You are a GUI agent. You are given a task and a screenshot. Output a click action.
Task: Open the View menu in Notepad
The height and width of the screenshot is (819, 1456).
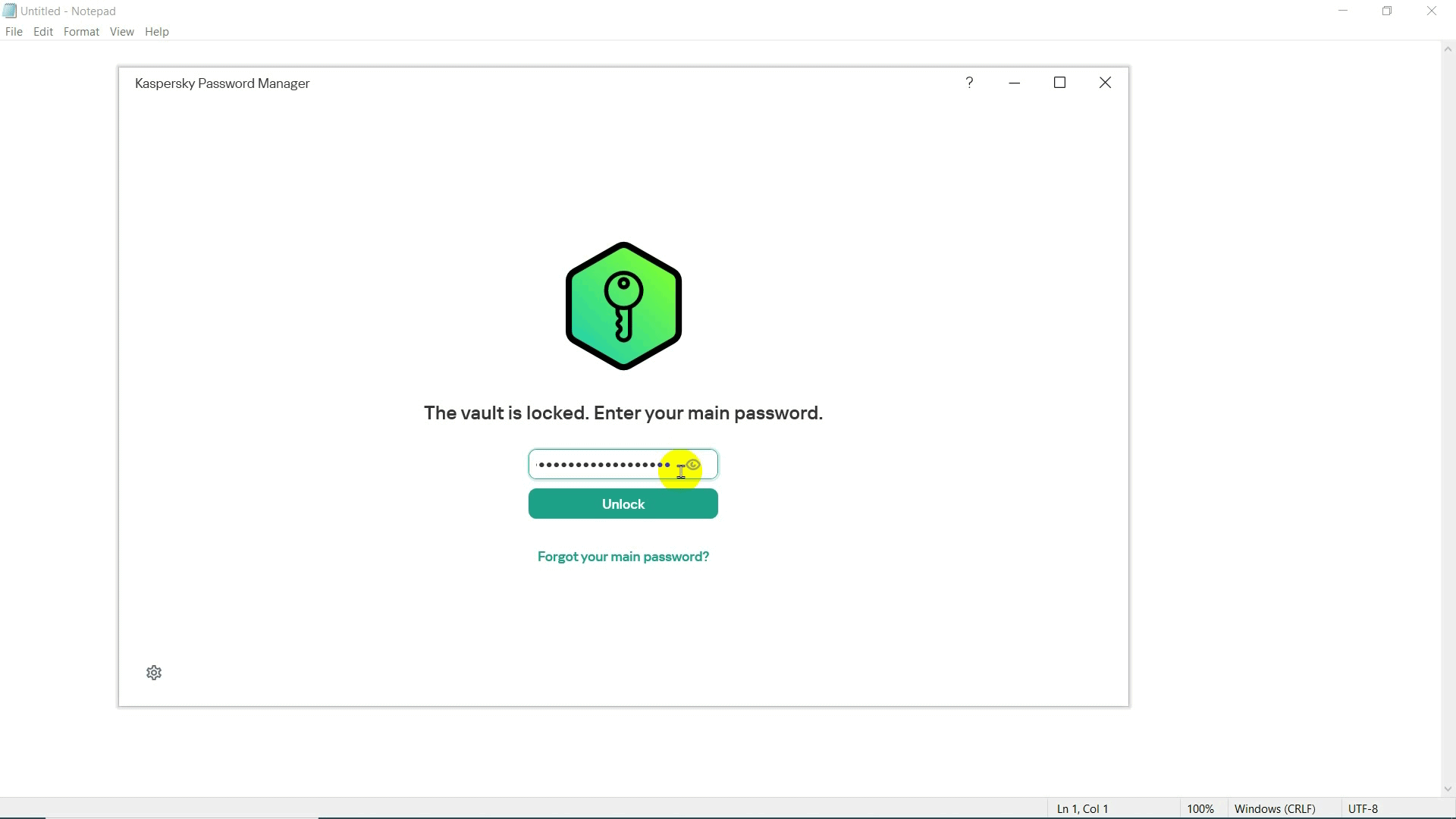coord(121,31)
